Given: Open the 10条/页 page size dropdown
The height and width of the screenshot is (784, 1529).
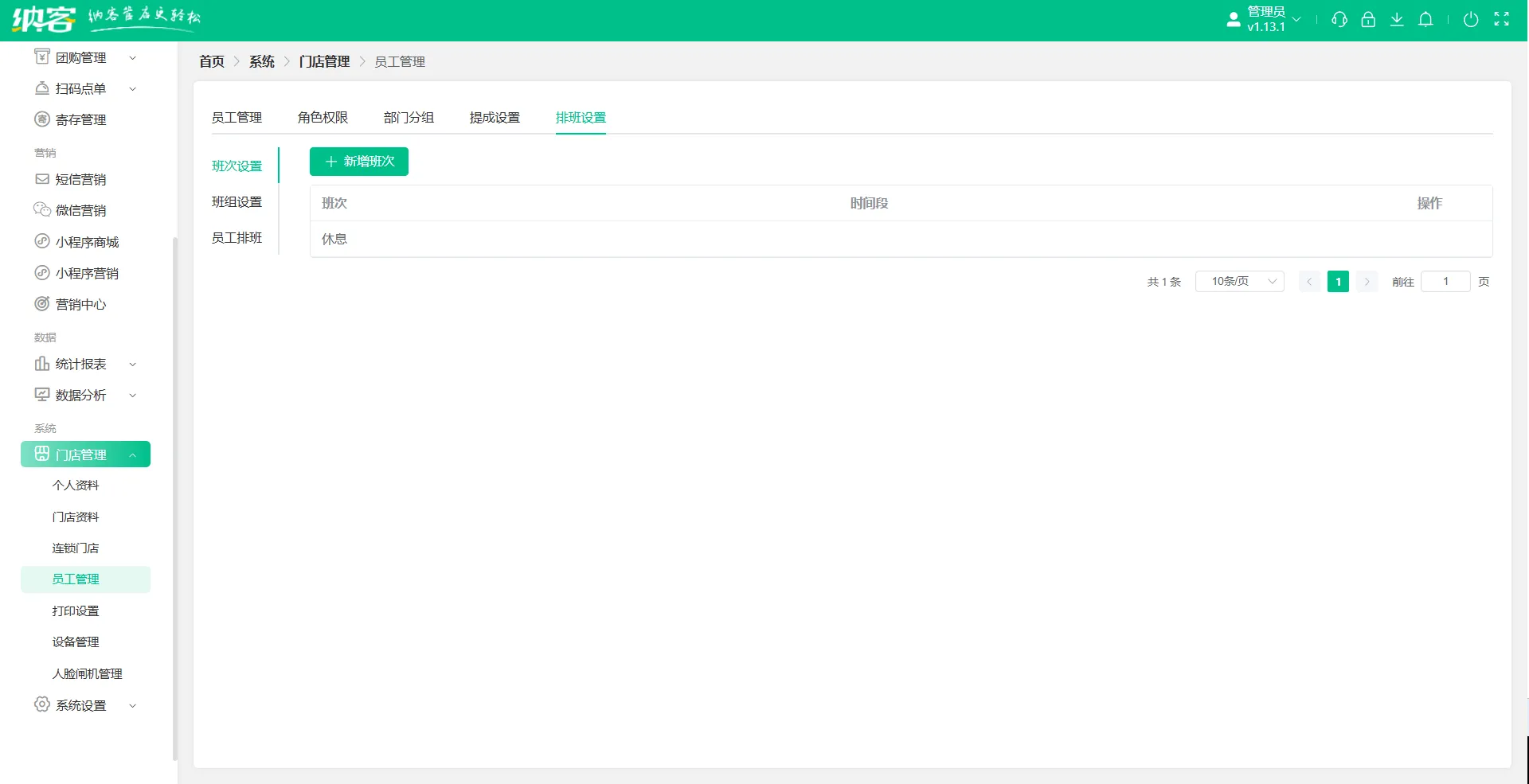Looking at the screenshot, I should click(x=1239, y=282).
